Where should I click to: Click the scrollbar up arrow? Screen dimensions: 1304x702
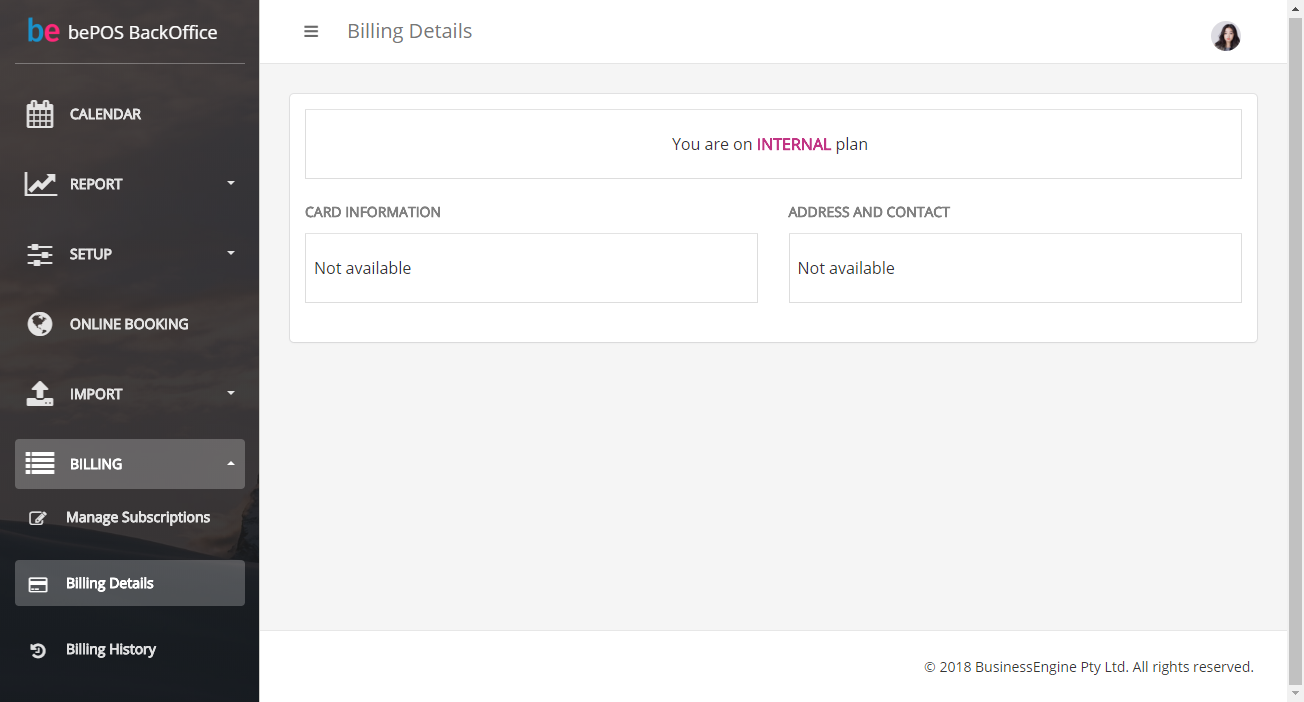(1296, 8)
